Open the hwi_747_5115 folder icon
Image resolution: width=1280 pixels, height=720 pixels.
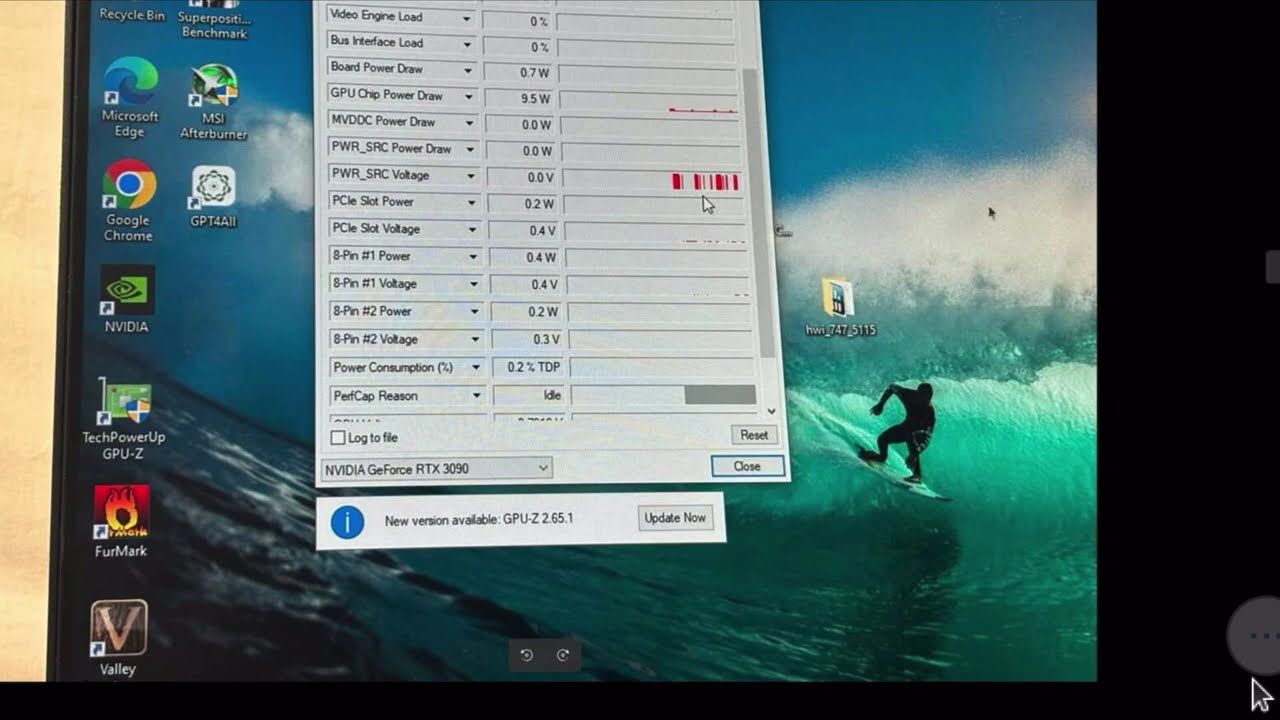[840, 308]
